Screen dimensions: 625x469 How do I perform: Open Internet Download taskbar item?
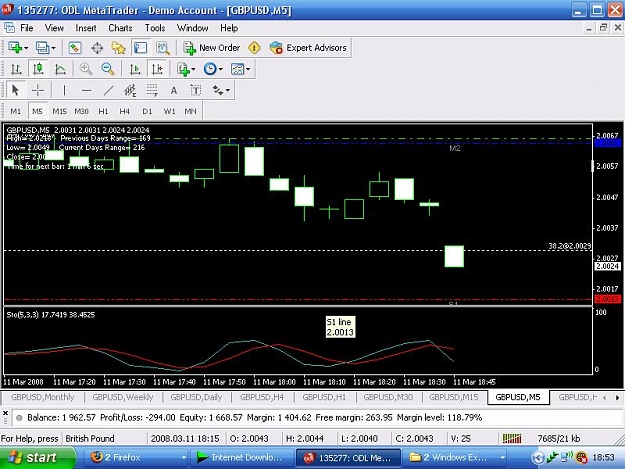[x=243, y=457]
